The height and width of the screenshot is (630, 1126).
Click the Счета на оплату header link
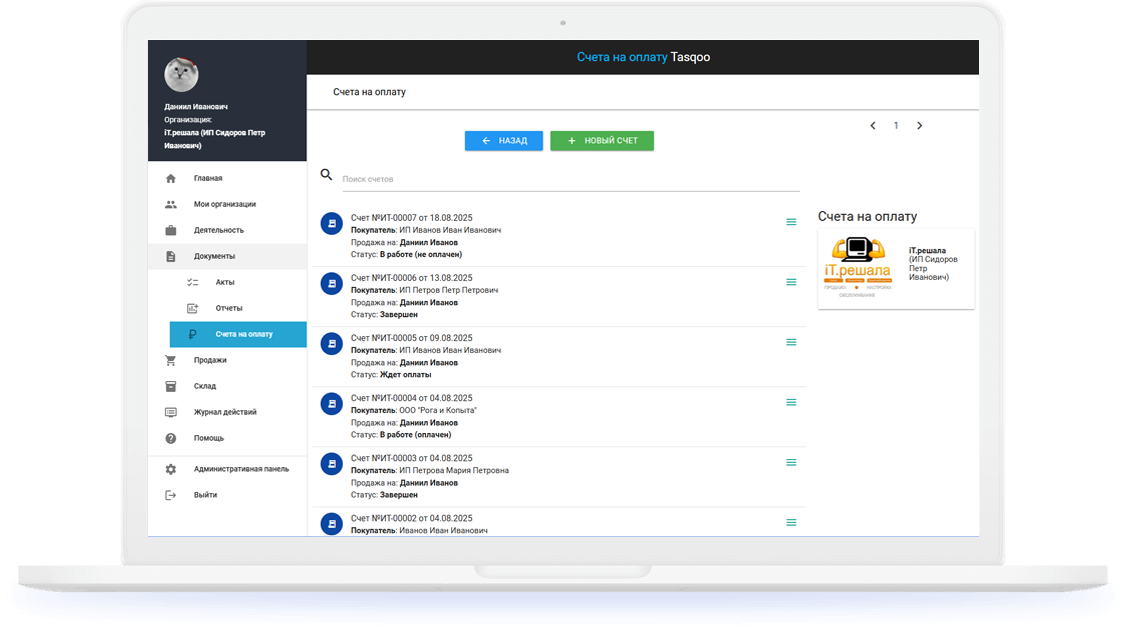pyautogui.click(x=622, y=57)
